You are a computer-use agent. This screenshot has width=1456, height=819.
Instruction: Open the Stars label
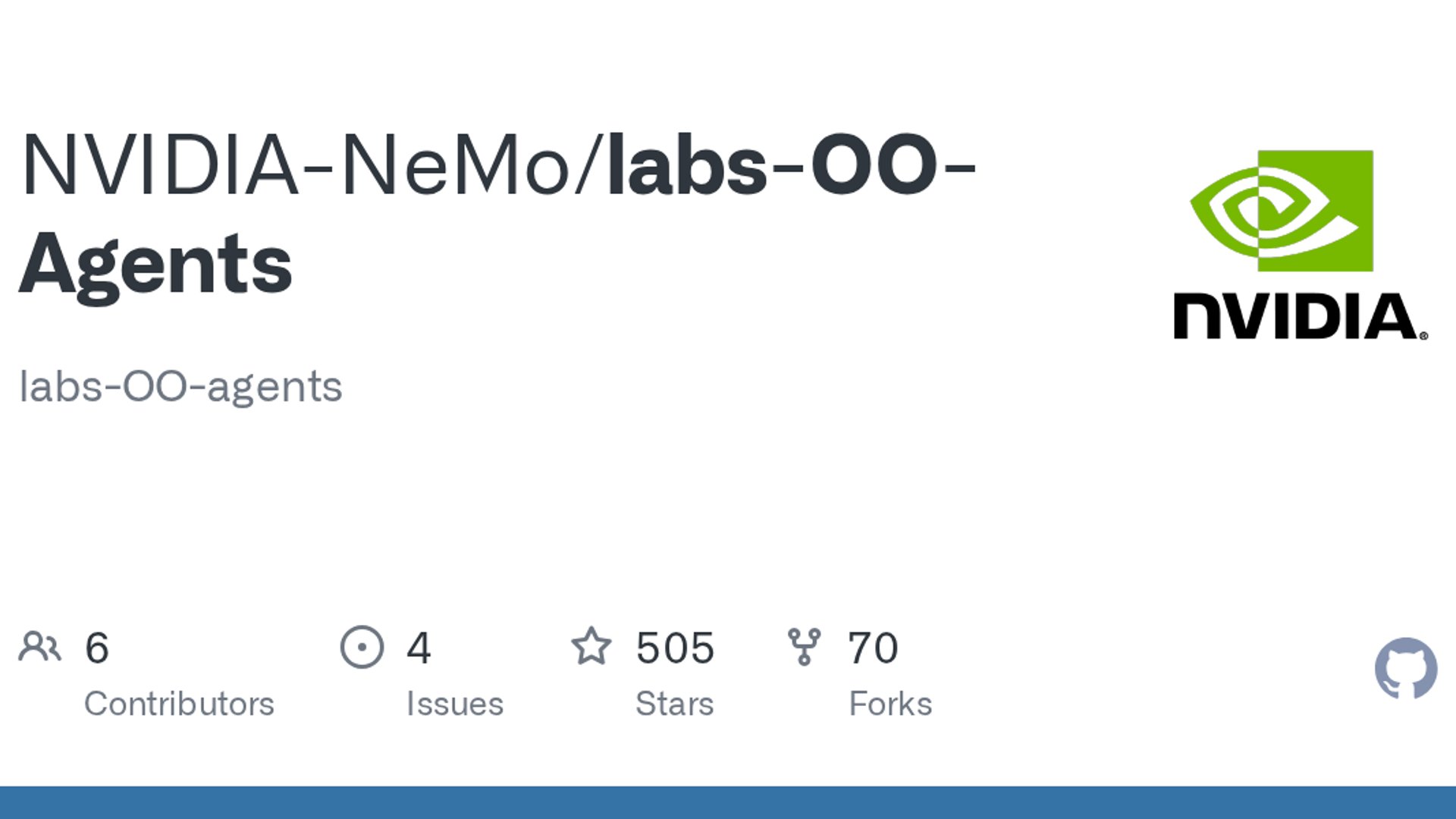point(675,704)
